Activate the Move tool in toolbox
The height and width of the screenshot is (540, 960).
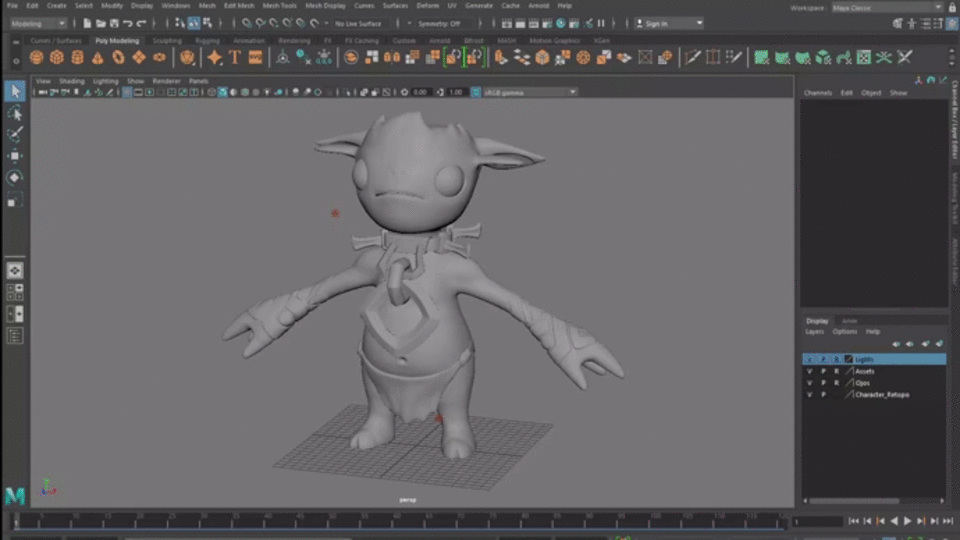[x=15, y=156]
